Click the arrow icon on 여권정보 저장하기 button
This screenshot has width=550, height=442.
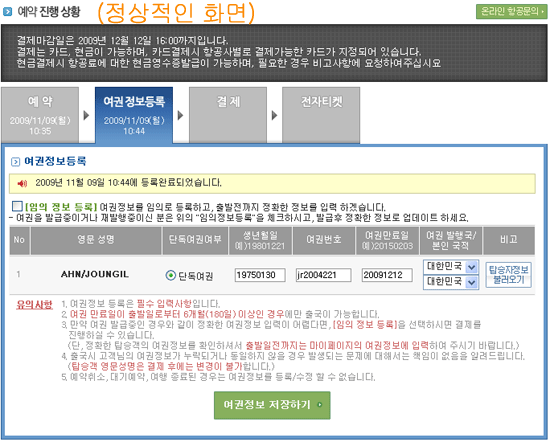coord(320,405)
